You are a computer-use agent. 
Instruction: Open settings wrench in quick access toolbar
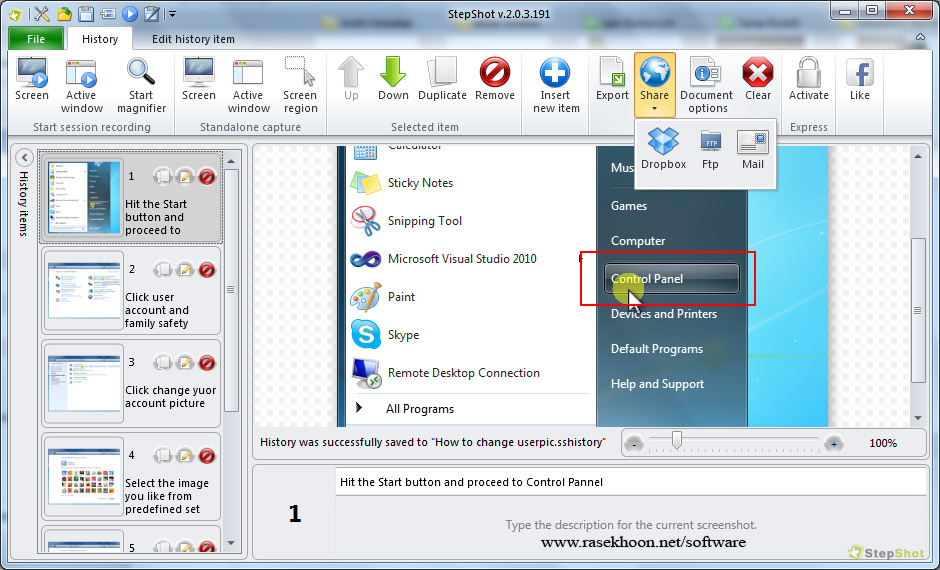point(41,13)
